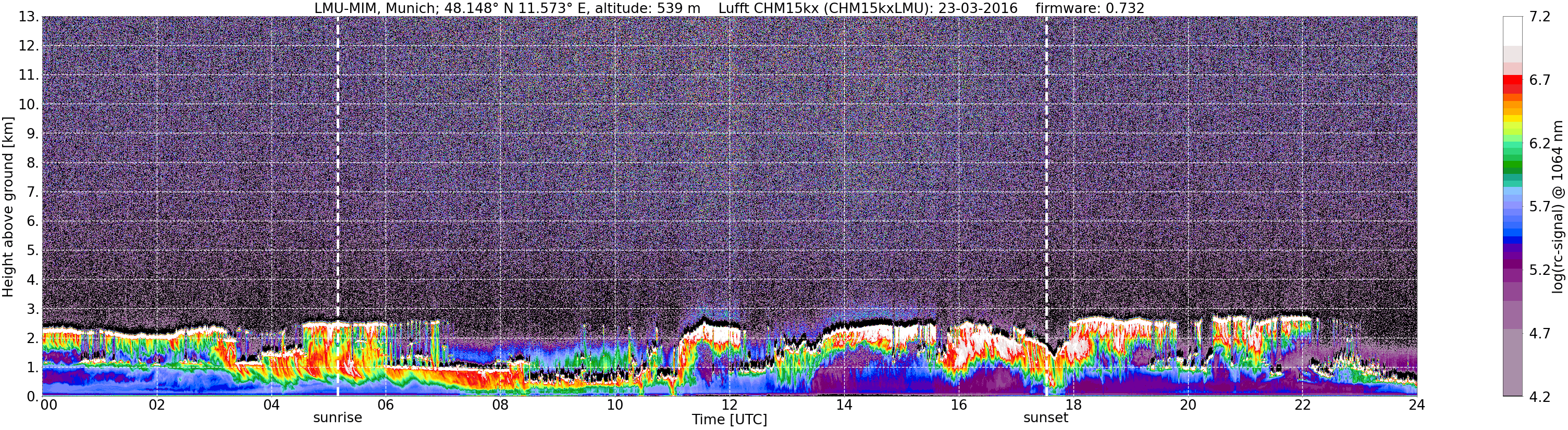Click the 'Lufft CHM15kx (CHM15kxLMU)' instrument name

pos(825,8)
